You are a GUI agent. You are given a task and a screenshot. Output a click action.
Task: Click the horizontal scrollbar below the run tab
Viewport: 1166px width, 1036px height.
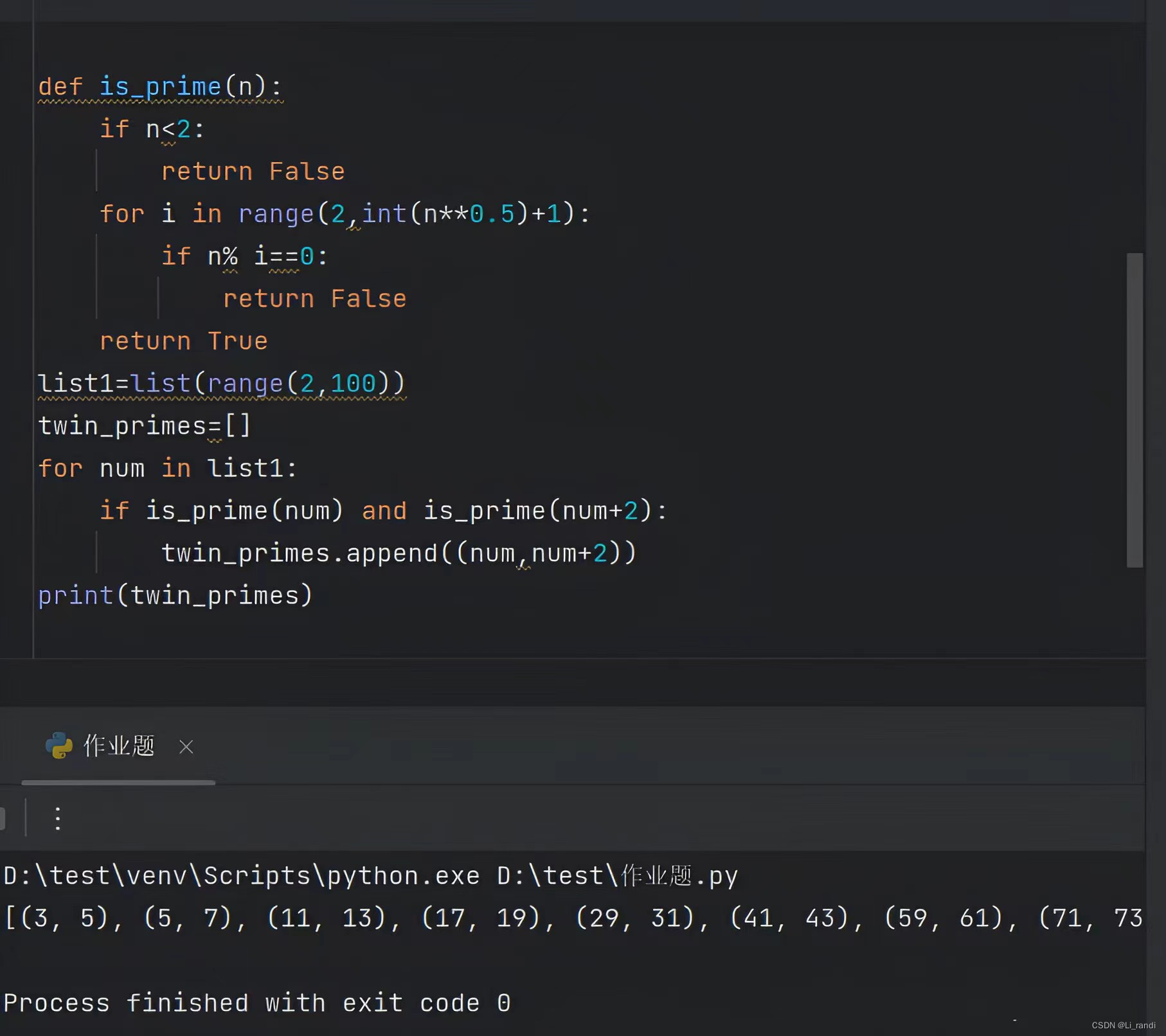tap(118, 783)
